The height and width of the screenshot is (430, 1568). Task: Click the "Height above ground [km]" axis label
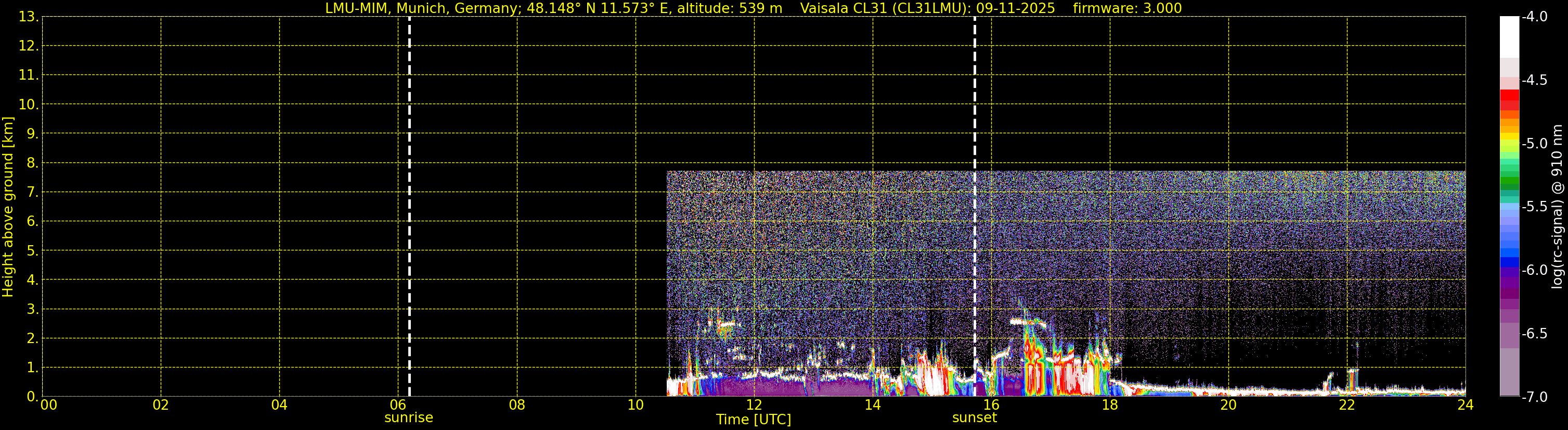(x=8, y=207)
